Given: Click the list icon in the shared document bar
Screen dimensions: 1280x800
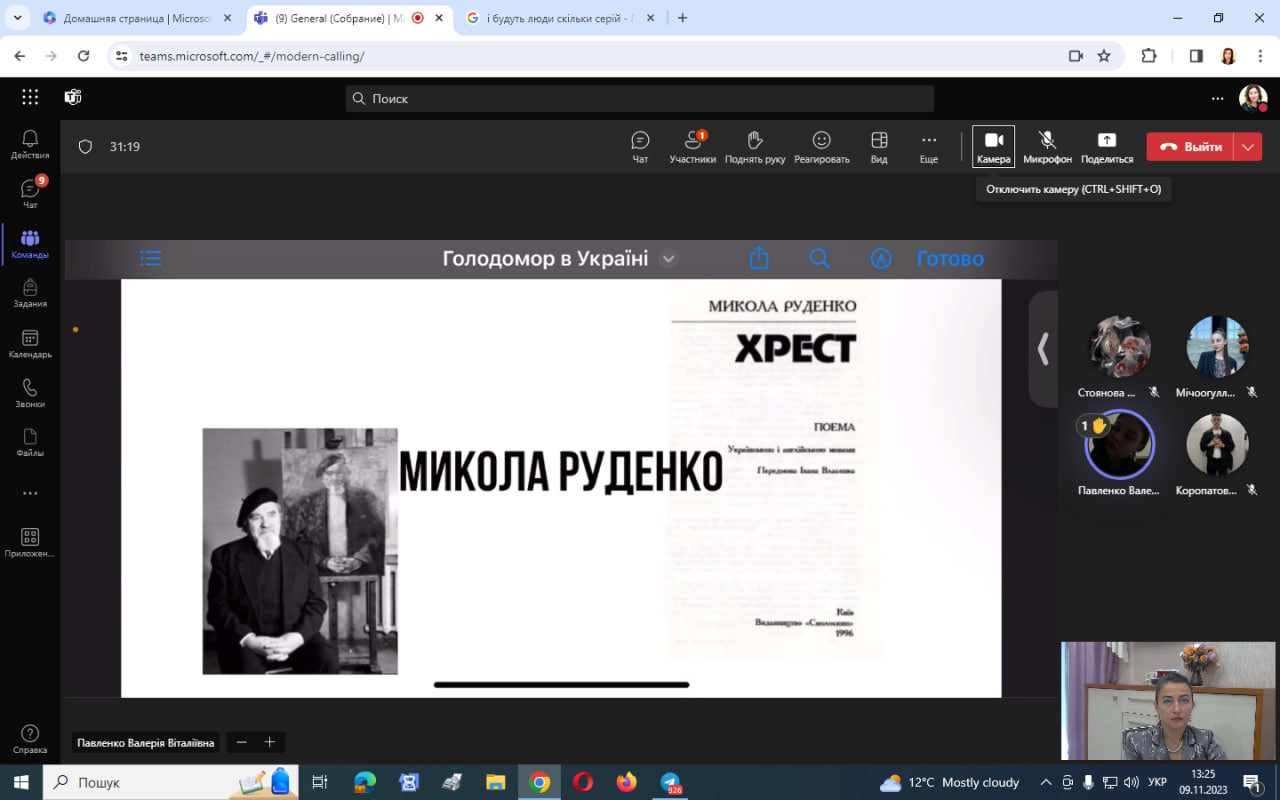Looking at the screenshot, I should [x=151, y=258].
